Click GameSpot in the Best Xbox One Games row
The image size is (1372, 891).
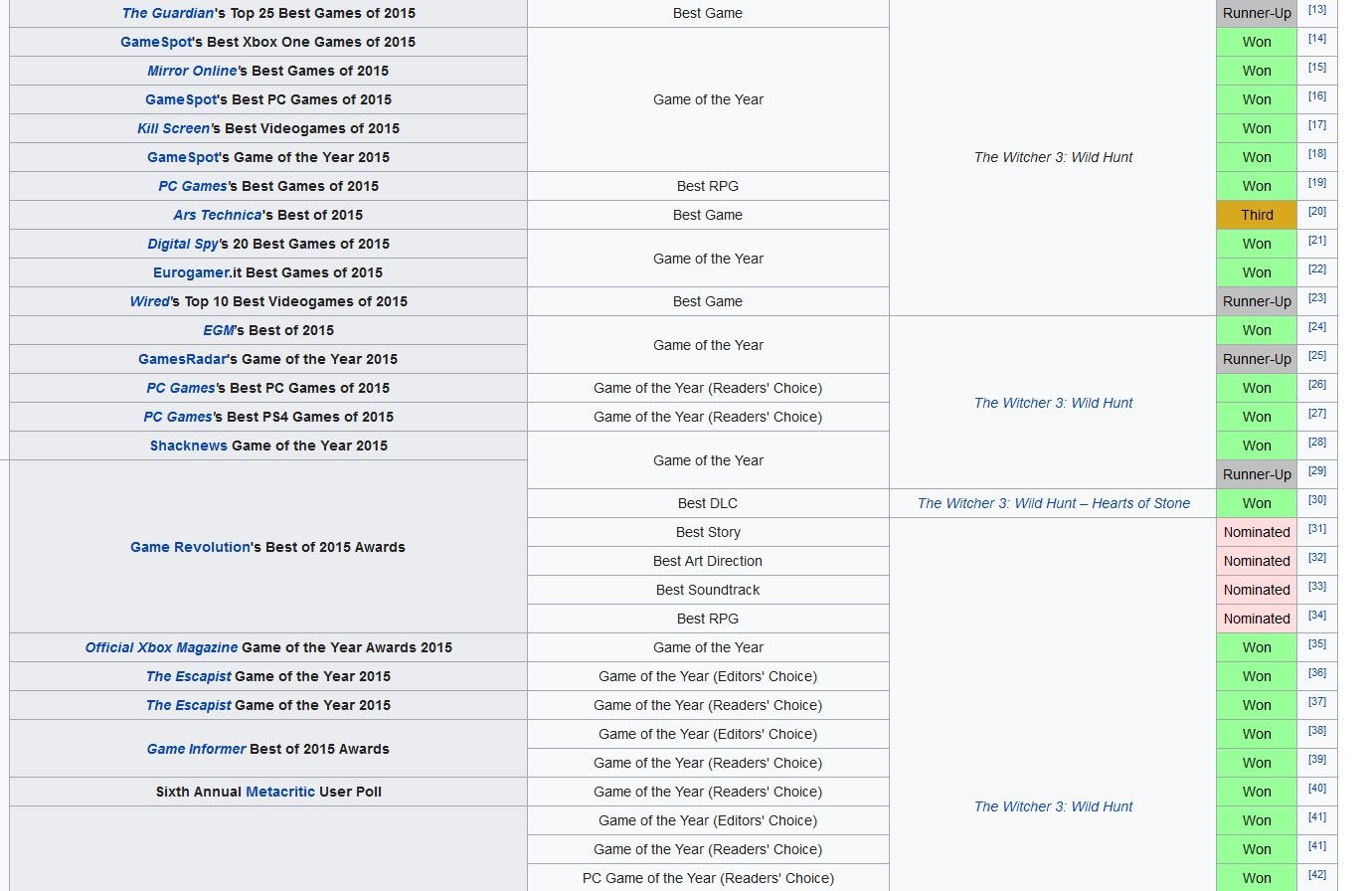[x=155, y=42]
